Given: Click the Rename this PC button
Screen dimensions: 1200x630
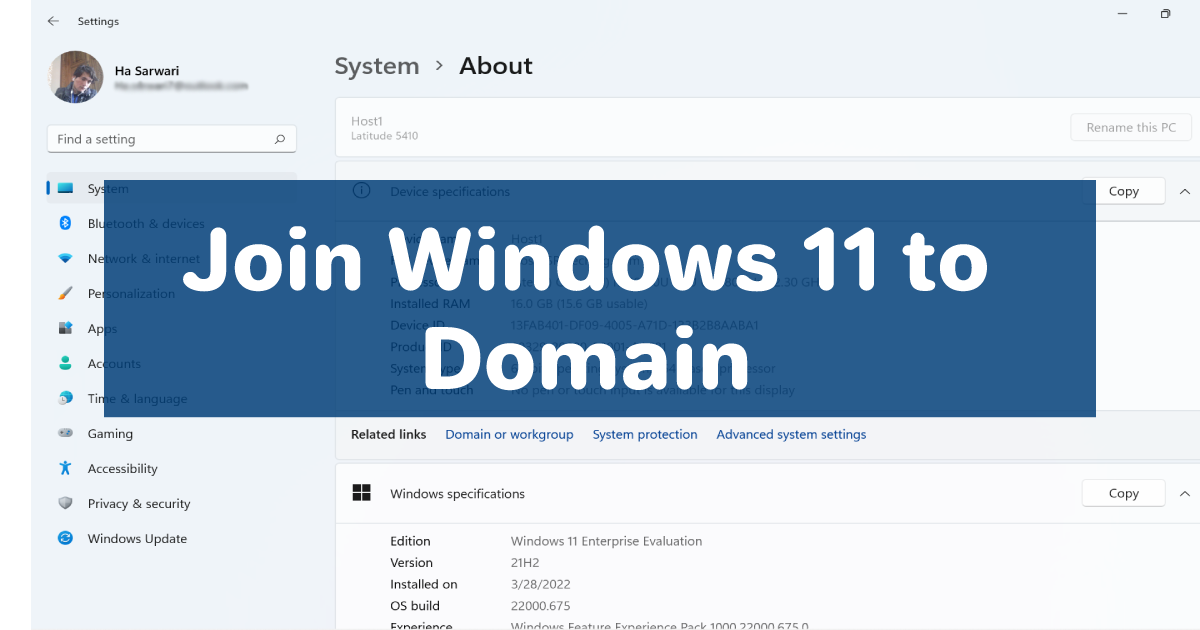Looking at the screenshot, I should pos(1131,127).
